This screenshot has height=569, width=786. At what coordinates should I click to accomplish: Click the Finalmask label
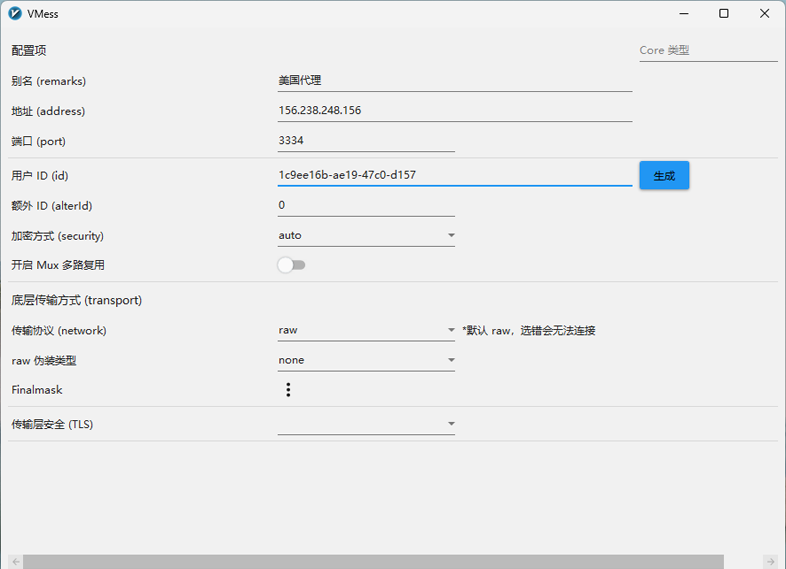click(x=37, y=390)
